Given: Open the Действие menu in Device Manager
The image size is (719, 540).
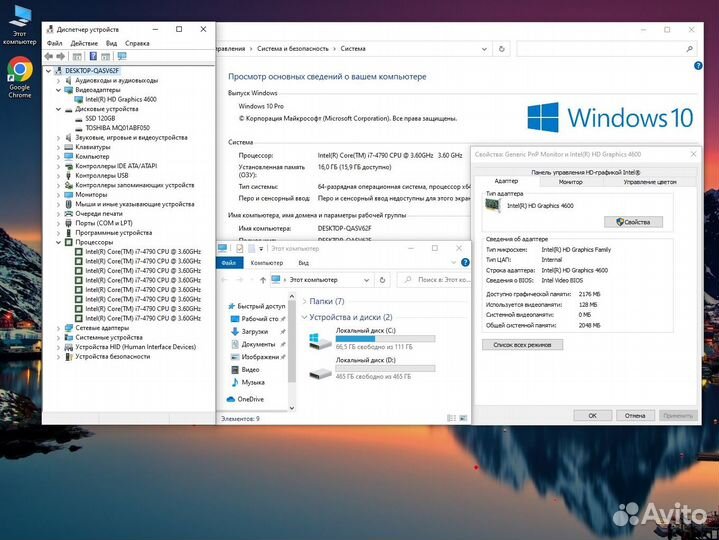Looking at the screenshot, I should coord(84,43).
